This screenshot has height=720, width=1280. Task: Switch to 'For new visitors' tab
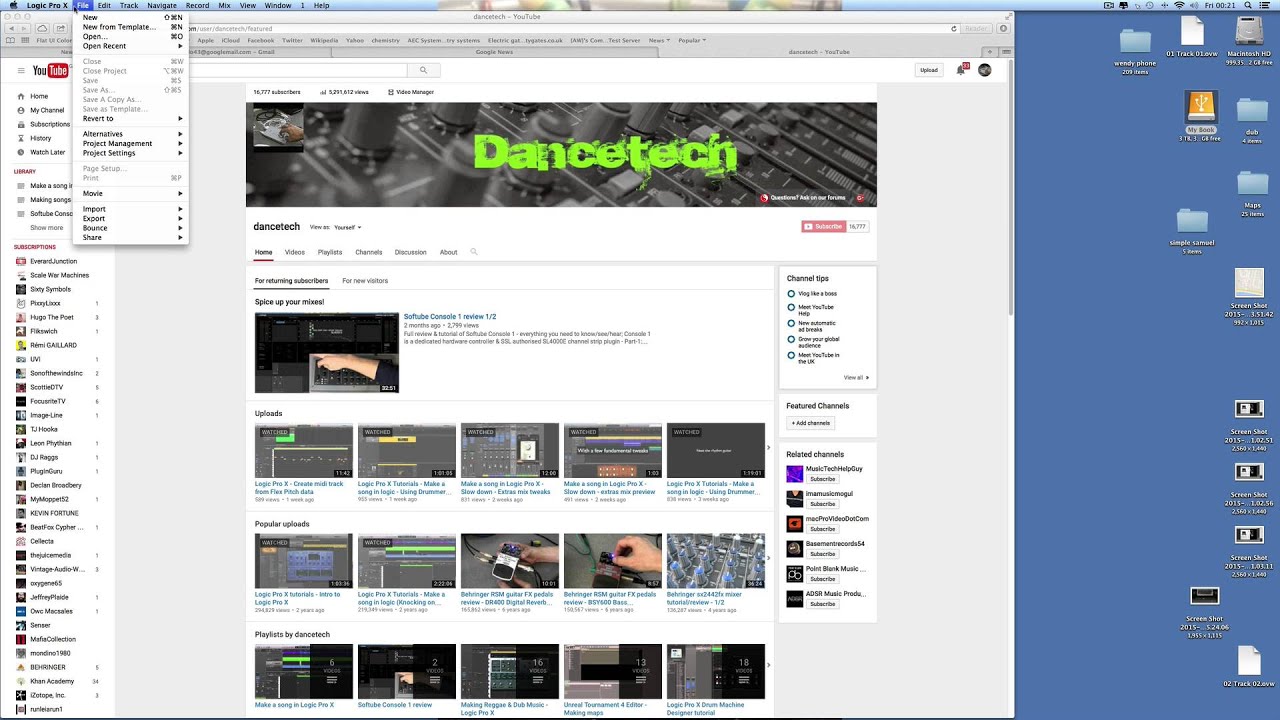coord(365,281)
